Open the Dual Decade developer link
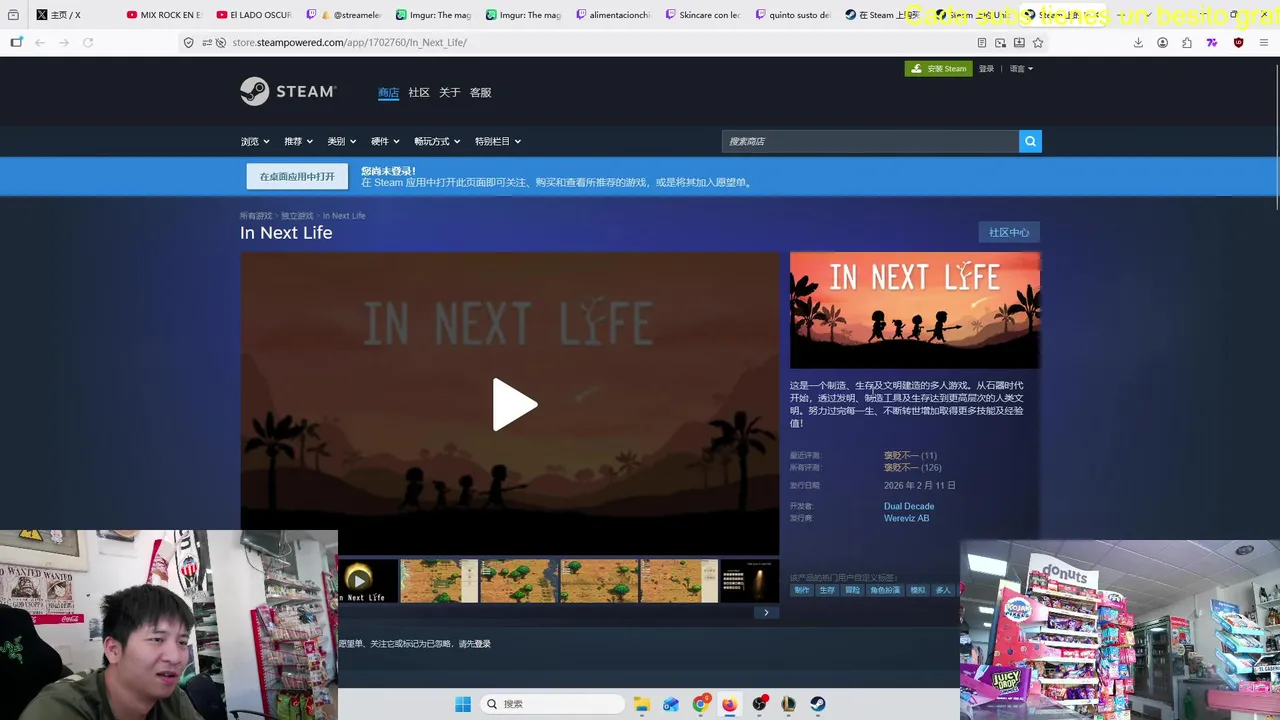Image resolution: width=1280 pixels, height=720 pixels. [x=909, y=506]
